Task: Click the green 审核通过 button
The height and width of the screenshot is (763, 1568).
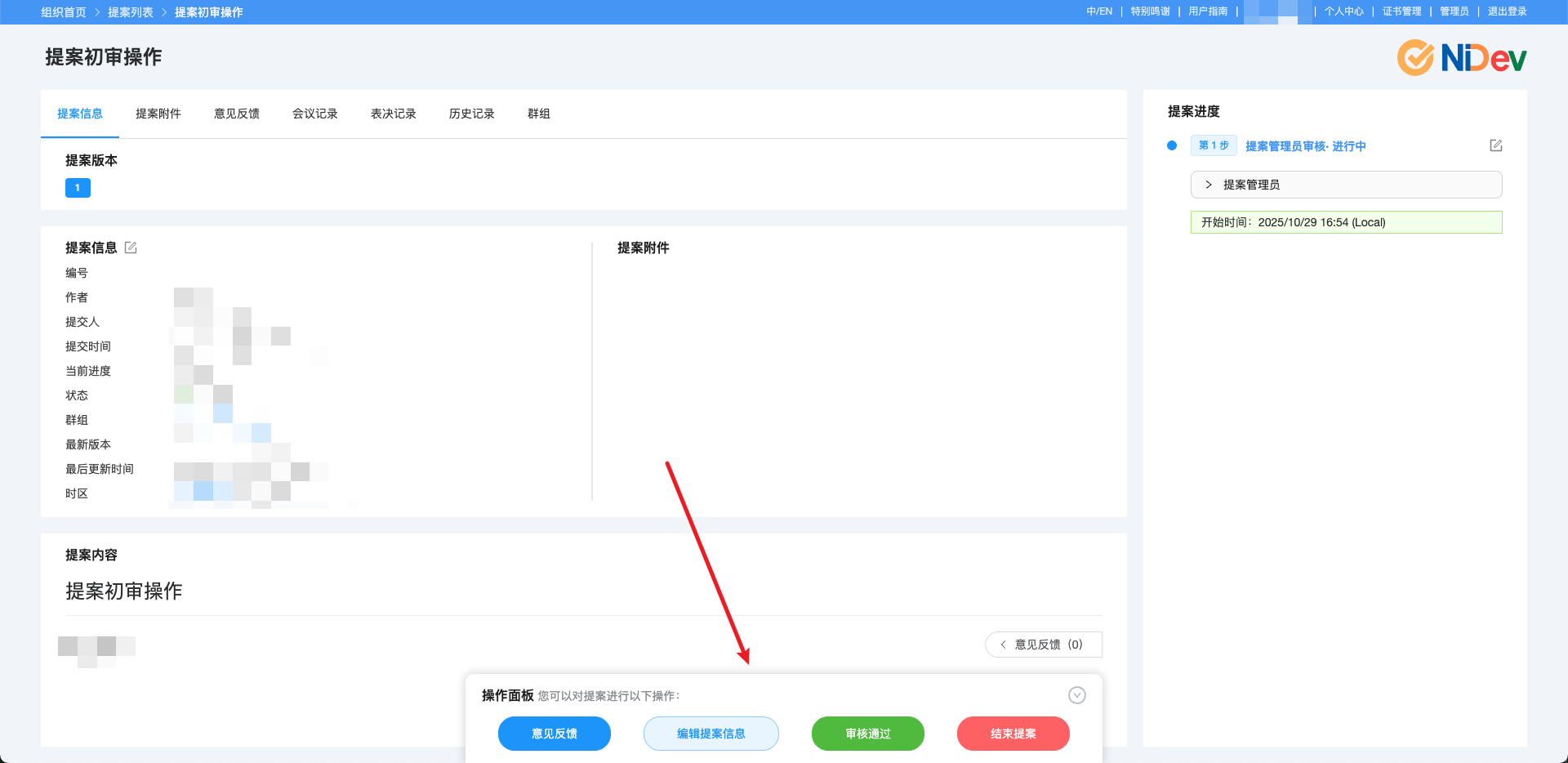Action: click(867, 734)
